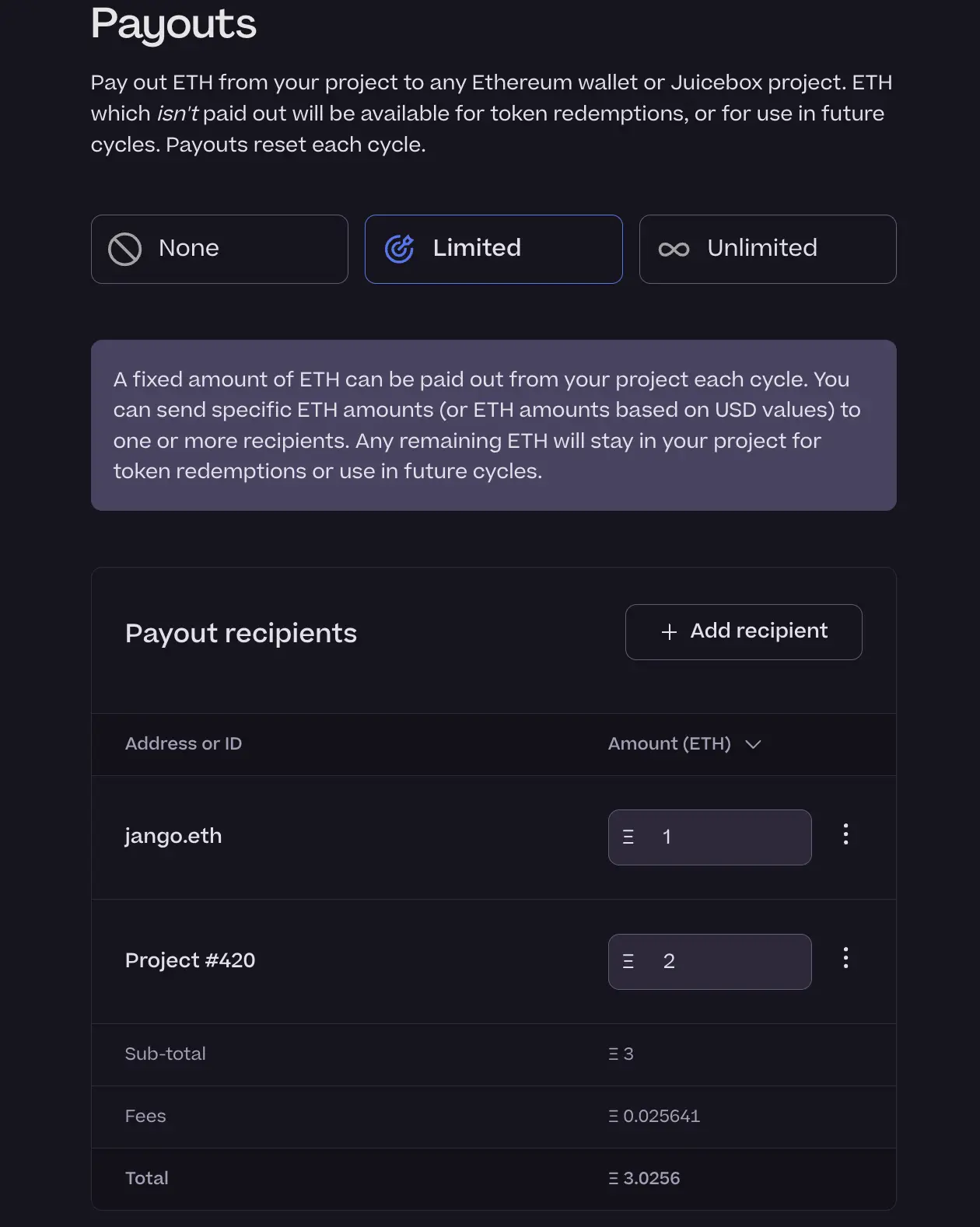Click the prohibition icon in the None option
The image size is (980, 1227).
coord(126,249)
